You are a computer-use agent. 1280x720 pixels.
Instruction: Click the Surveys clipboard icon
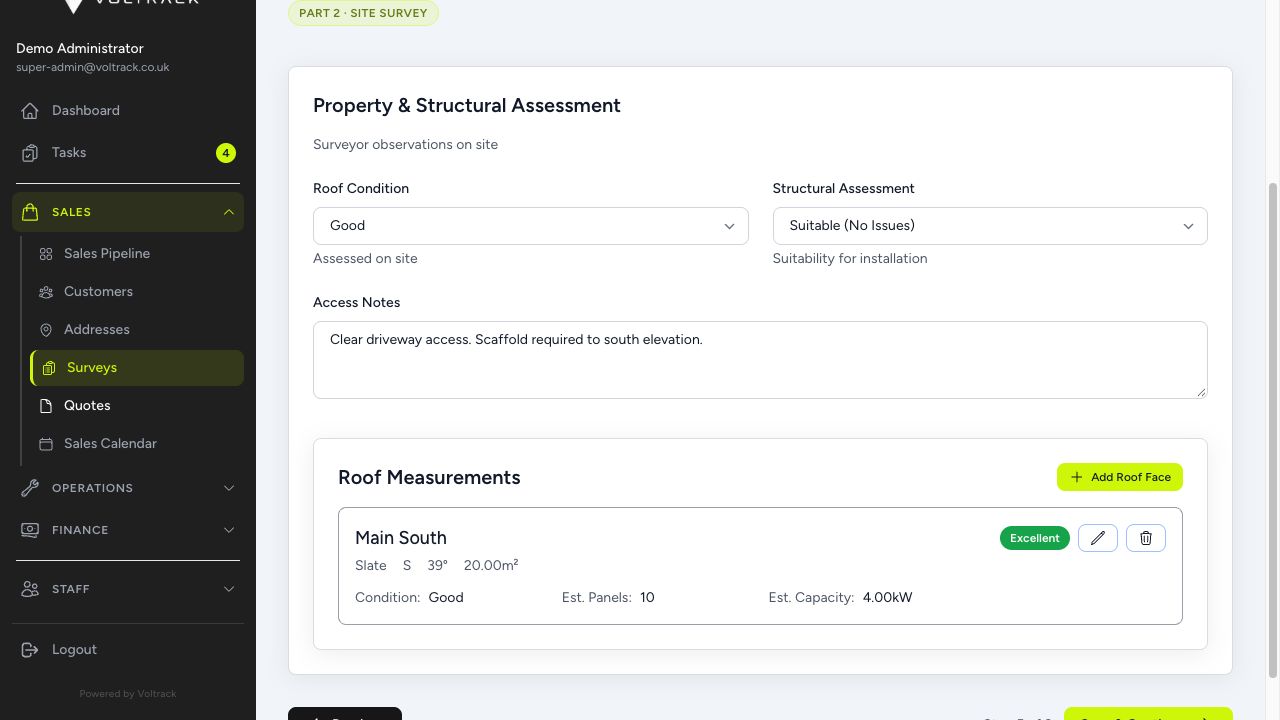click(49, 368)
